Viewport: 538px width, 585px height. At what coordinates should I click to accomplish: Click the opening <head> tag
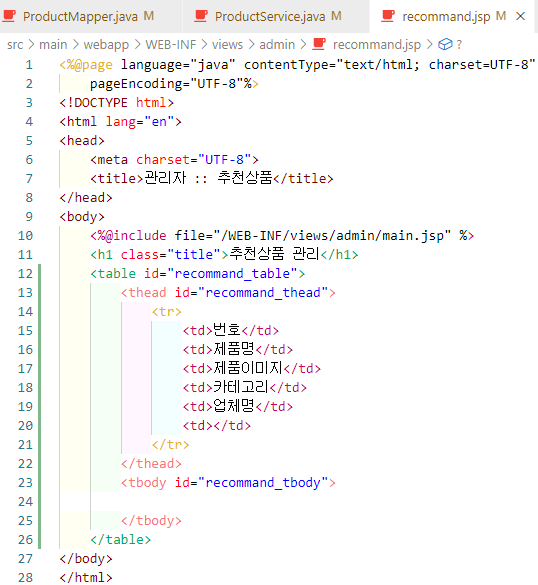[x=82, y=141]
